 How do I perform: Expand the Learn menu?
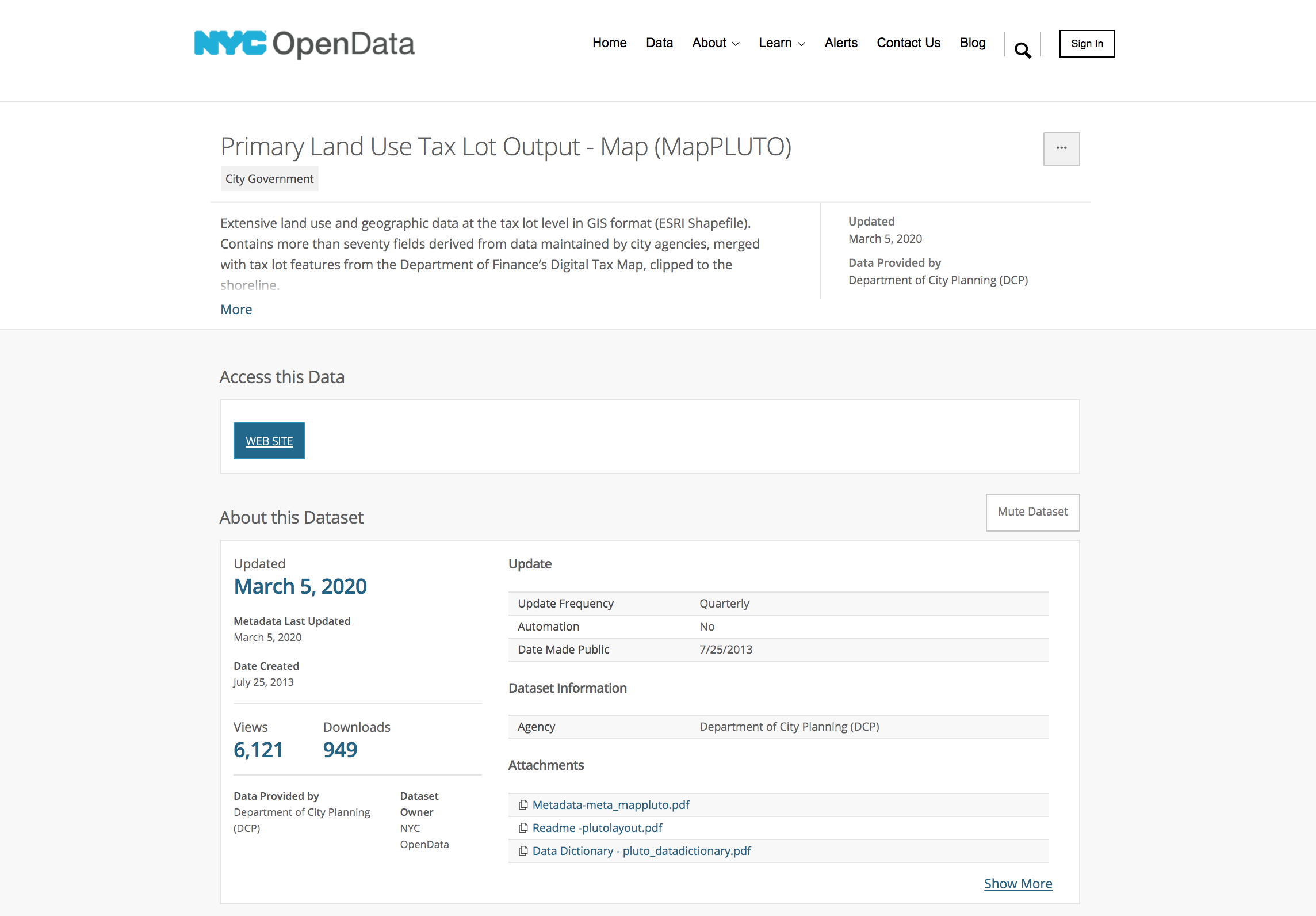coord(782,43)
